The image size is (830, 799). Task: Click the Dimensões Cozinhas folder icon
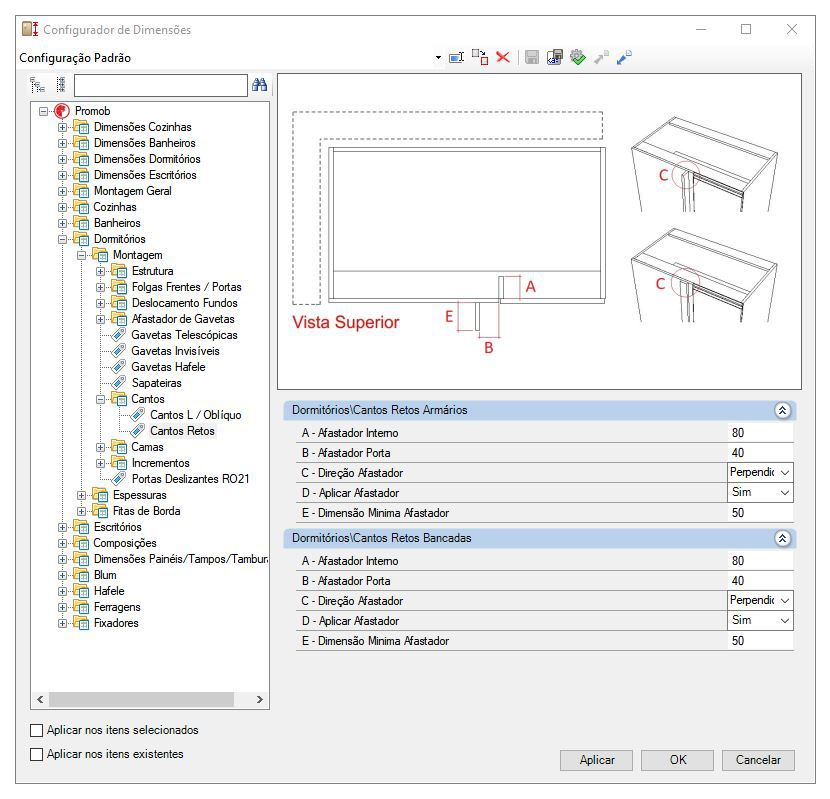[82, 127]
